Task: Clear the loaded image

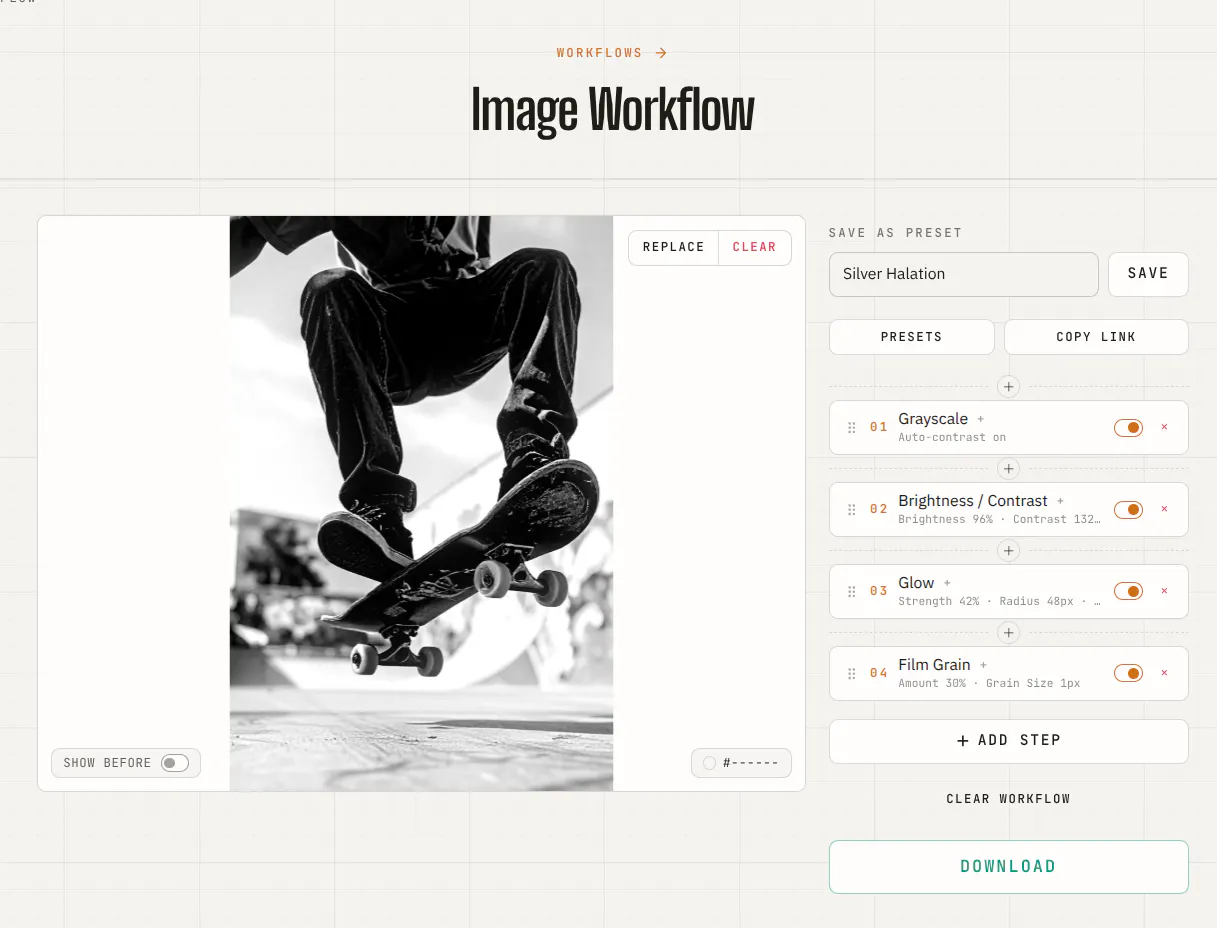Action: [x=754, y=248]
